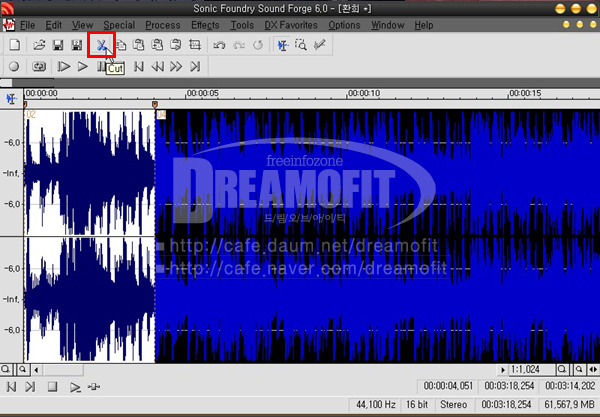Click the Paste to New clipboard icon
Screen dimensions: 600x417
pos(176,45)
